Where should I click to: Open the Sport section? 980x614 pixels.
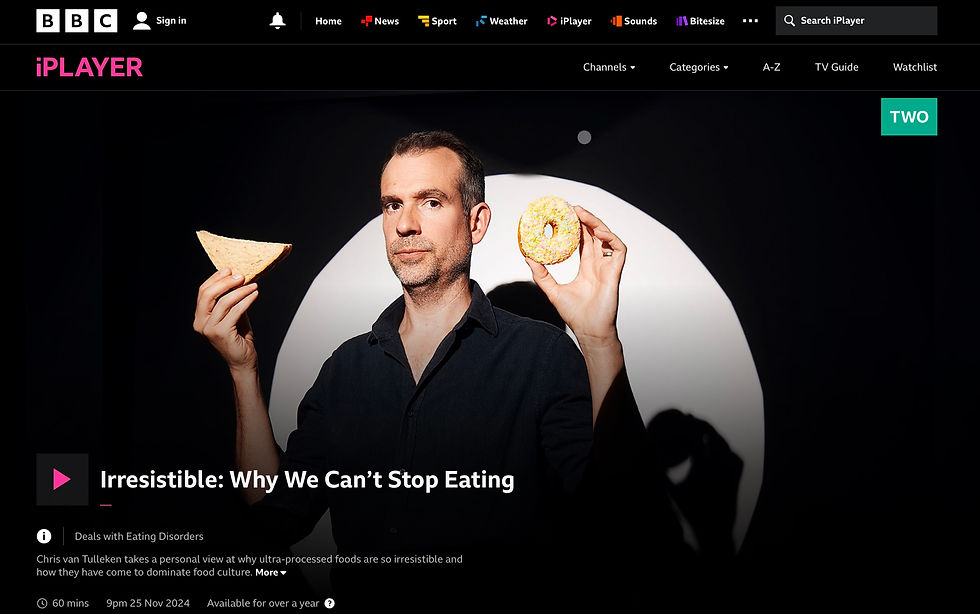click(437, 21)
